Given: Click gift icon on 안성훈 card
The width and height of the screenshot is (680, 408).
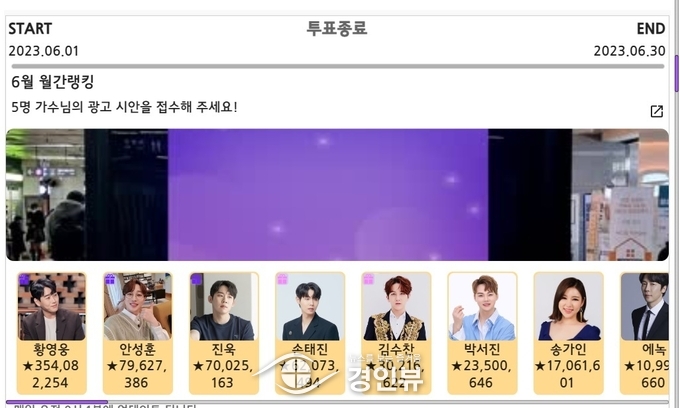Looking at the screenshot, I should [x=110, y=280].
